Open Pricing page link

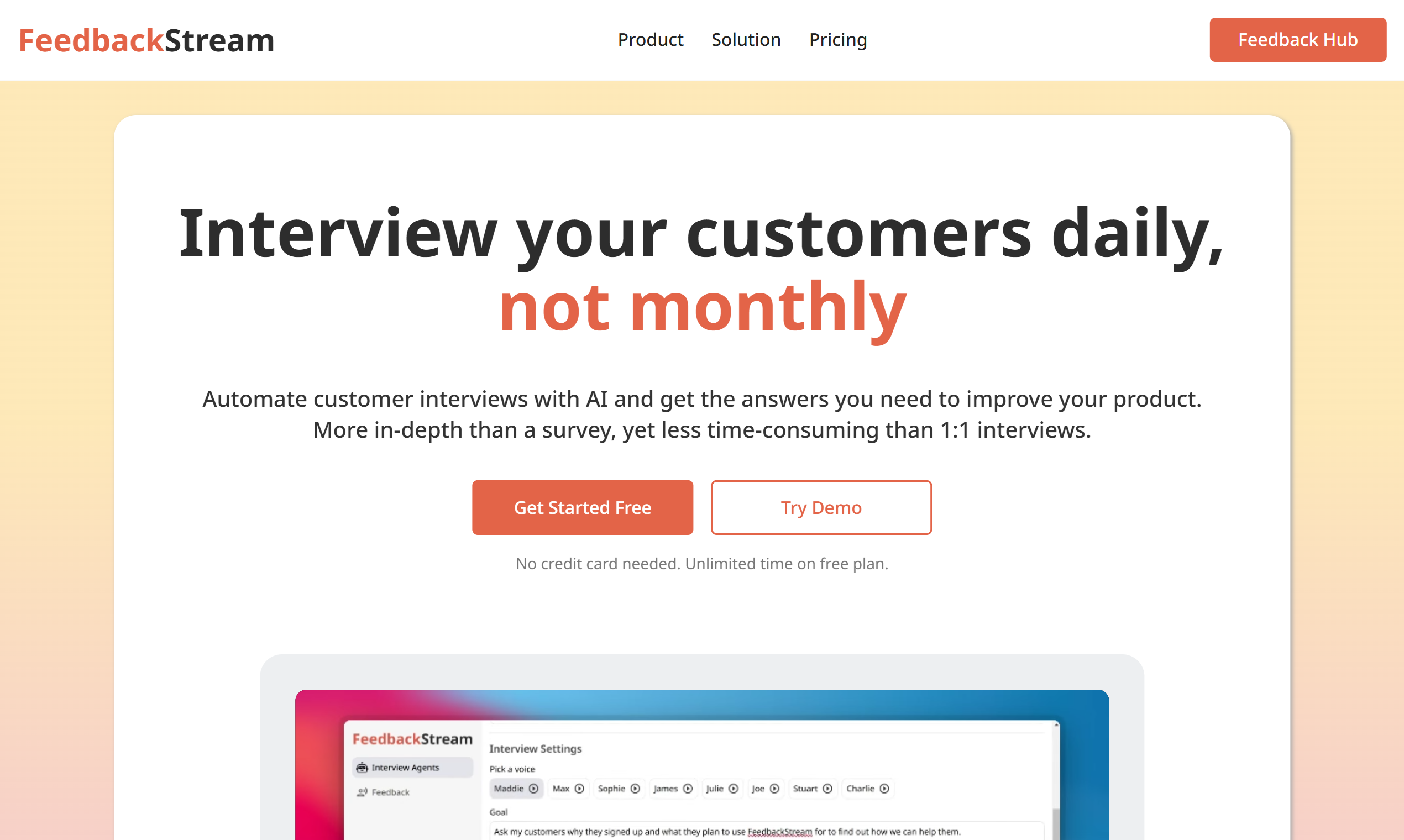coord(838,39)
